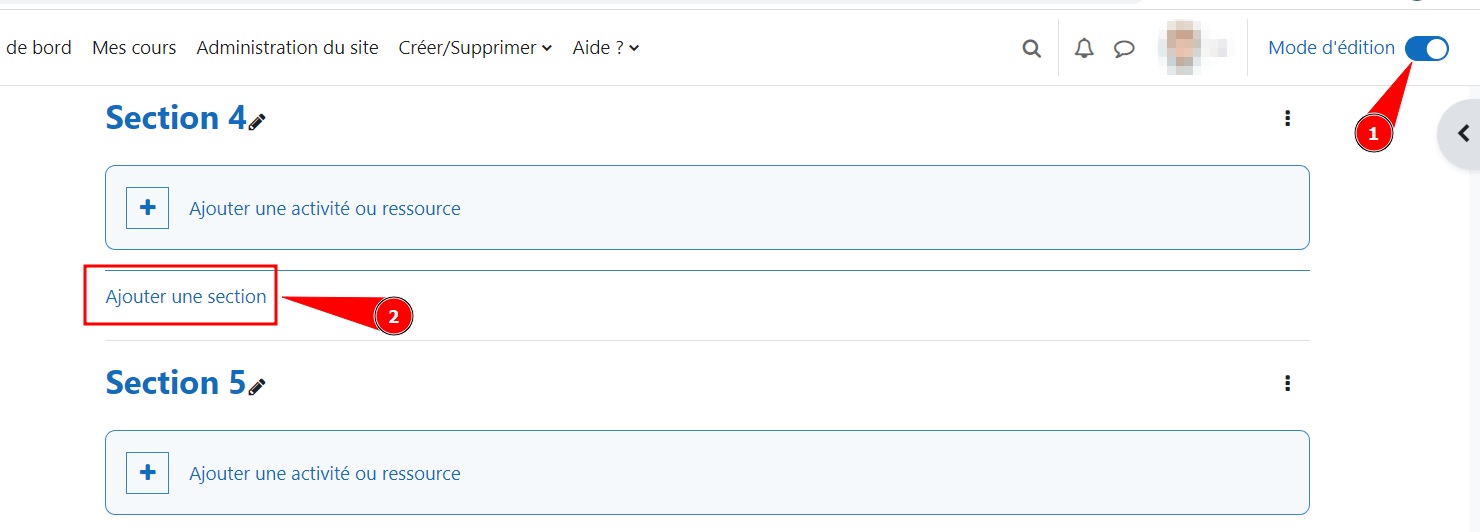Edit Section 4 title with pencil icon
The height and width of the screenshot is (532, 1480).
[x=257, y=122]
